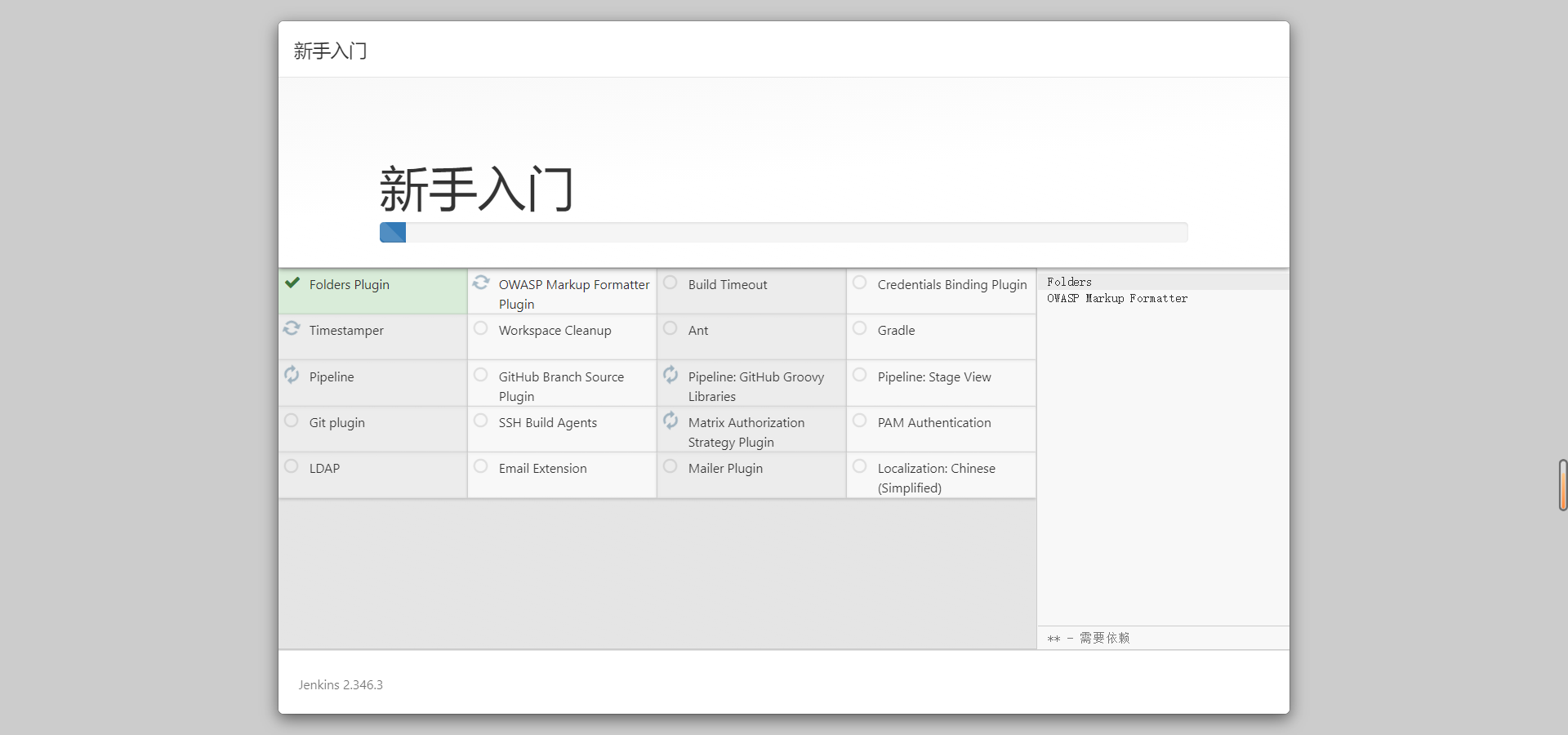Click the '** - 需要依赖' legend text

point(1089,638)
